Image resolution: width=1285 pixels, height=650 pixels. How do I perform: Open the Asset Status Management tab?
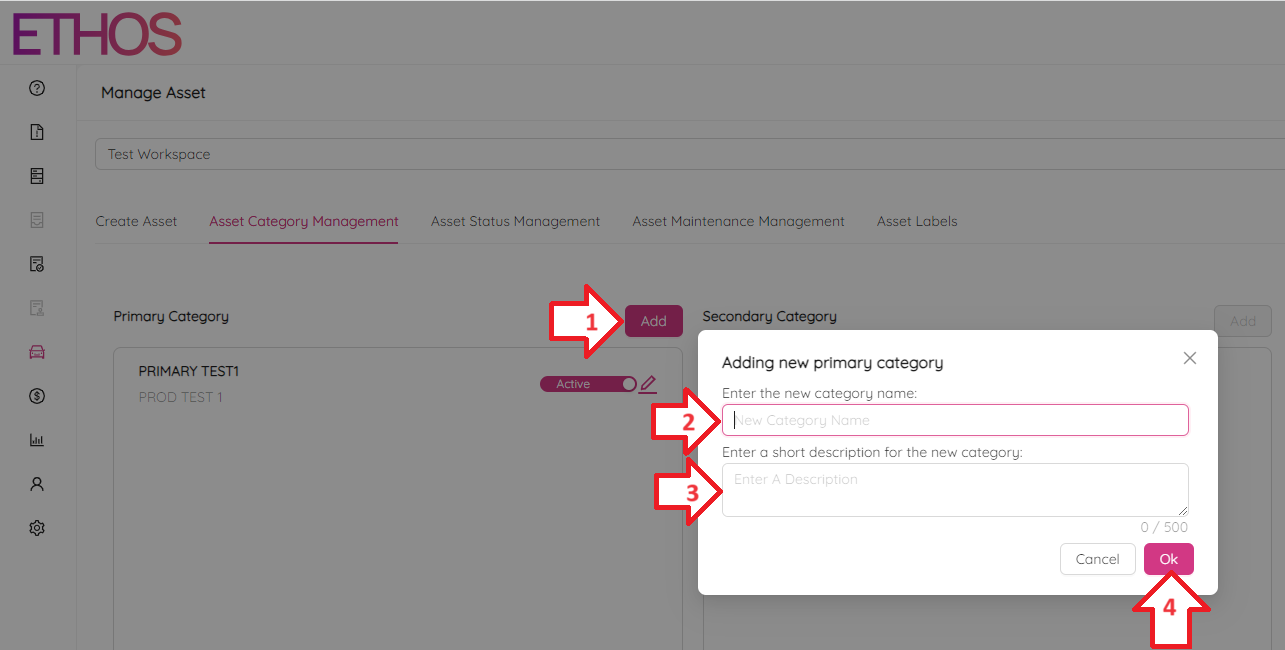[515, 221]
